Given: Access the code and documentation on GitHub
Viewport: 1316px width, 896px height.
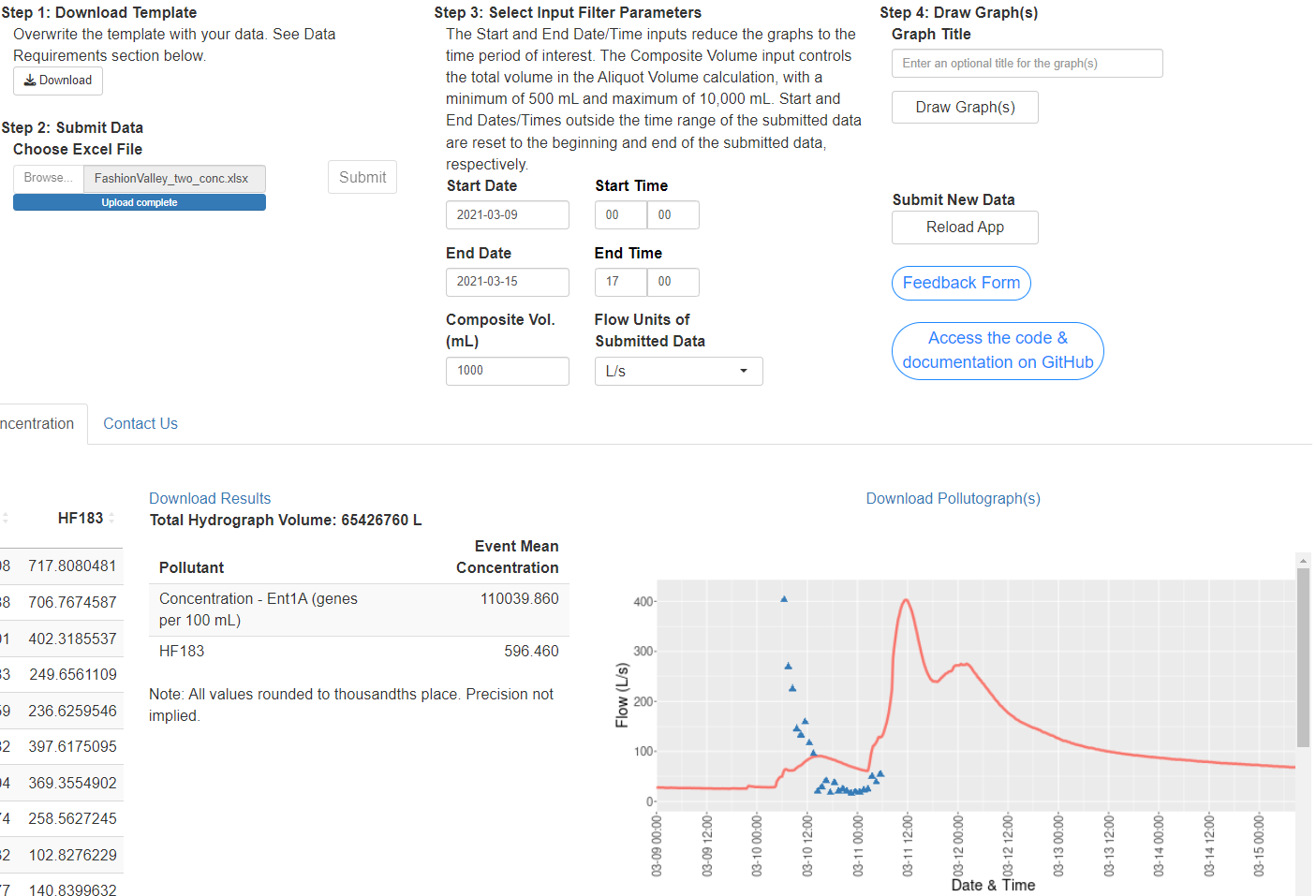Looking at the screenshot, I should (x=997, y=350).
